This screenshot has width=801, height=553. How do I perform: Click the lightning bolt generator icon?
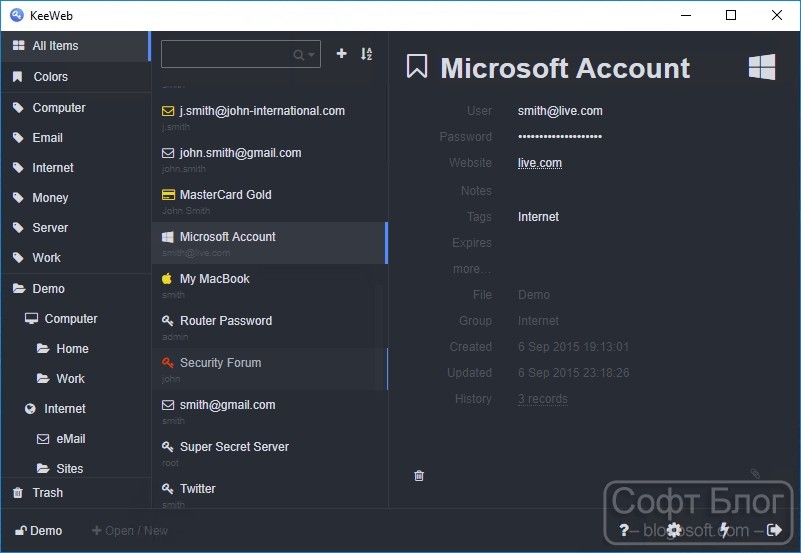click(724, 530)
